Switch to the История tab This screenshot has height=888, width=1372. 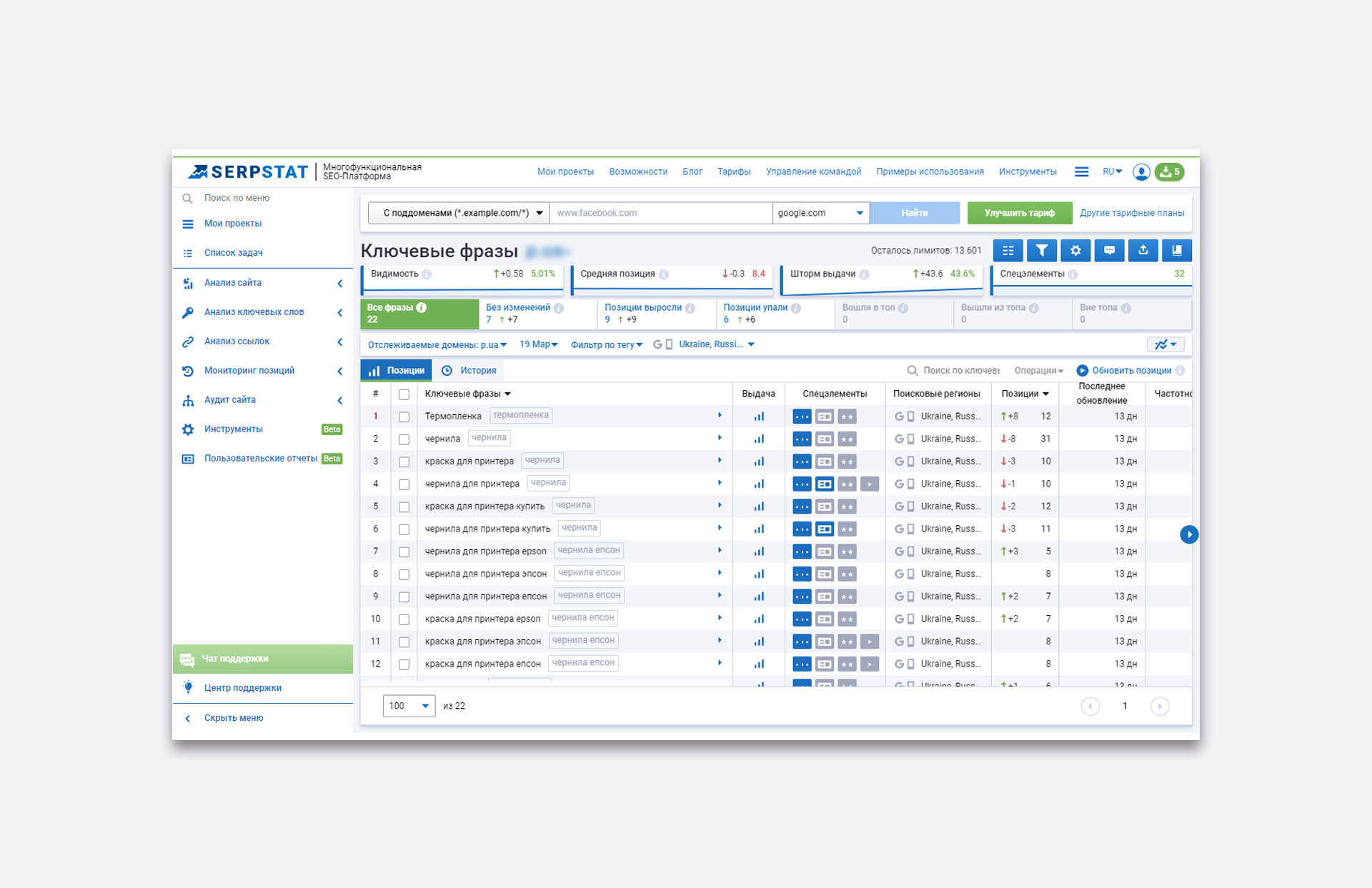469,371
